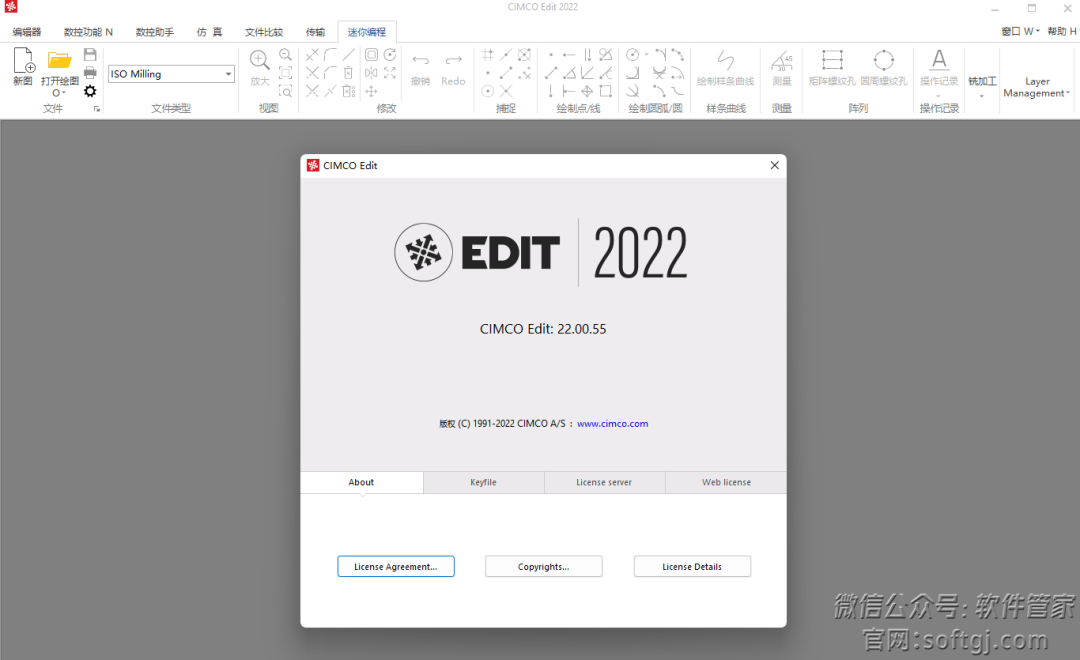Select the scale expanding-arrows icon in 修改

[x=390, y=72]
